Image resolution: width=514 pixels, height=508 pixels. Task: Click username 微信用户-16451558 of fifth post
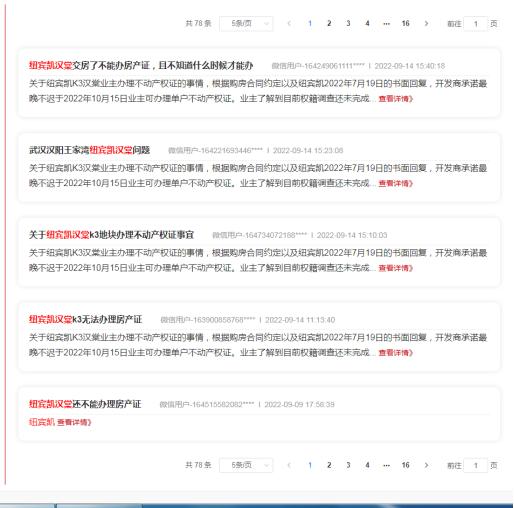[207, 405]
